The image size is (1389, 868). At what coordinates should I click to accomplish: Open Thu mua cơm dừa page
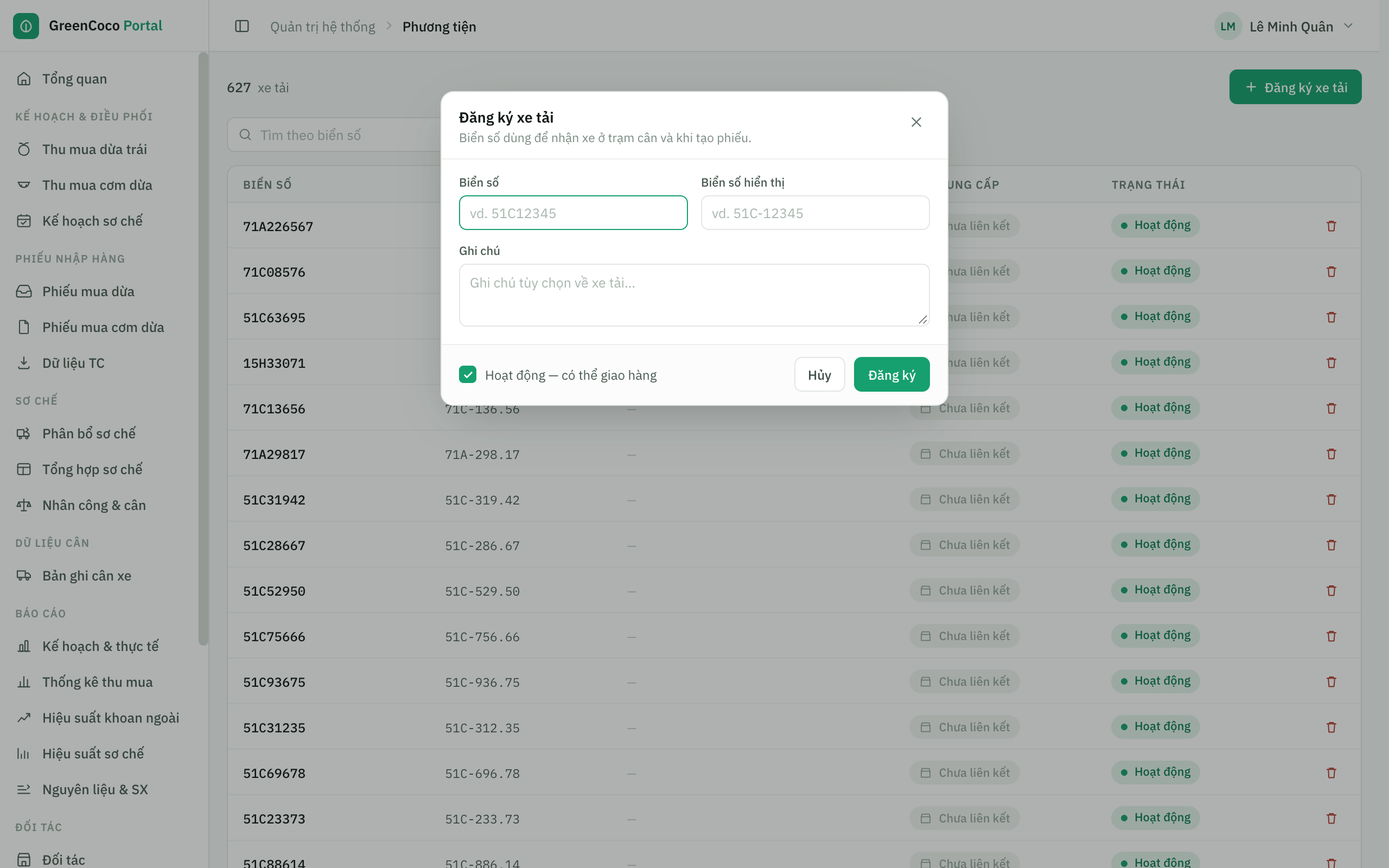[100, 185]
